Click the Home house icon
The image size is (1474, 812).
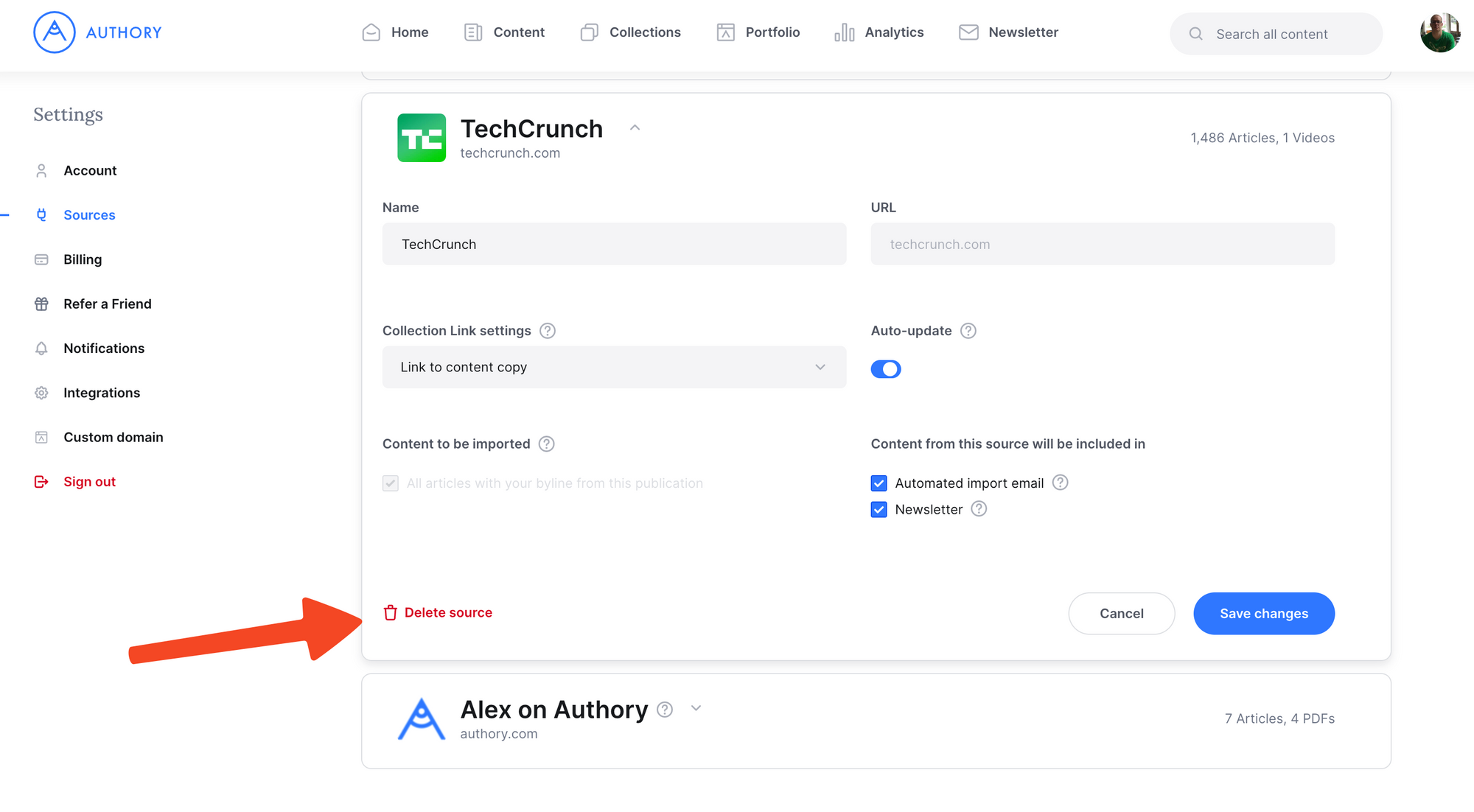coord(371,32)
